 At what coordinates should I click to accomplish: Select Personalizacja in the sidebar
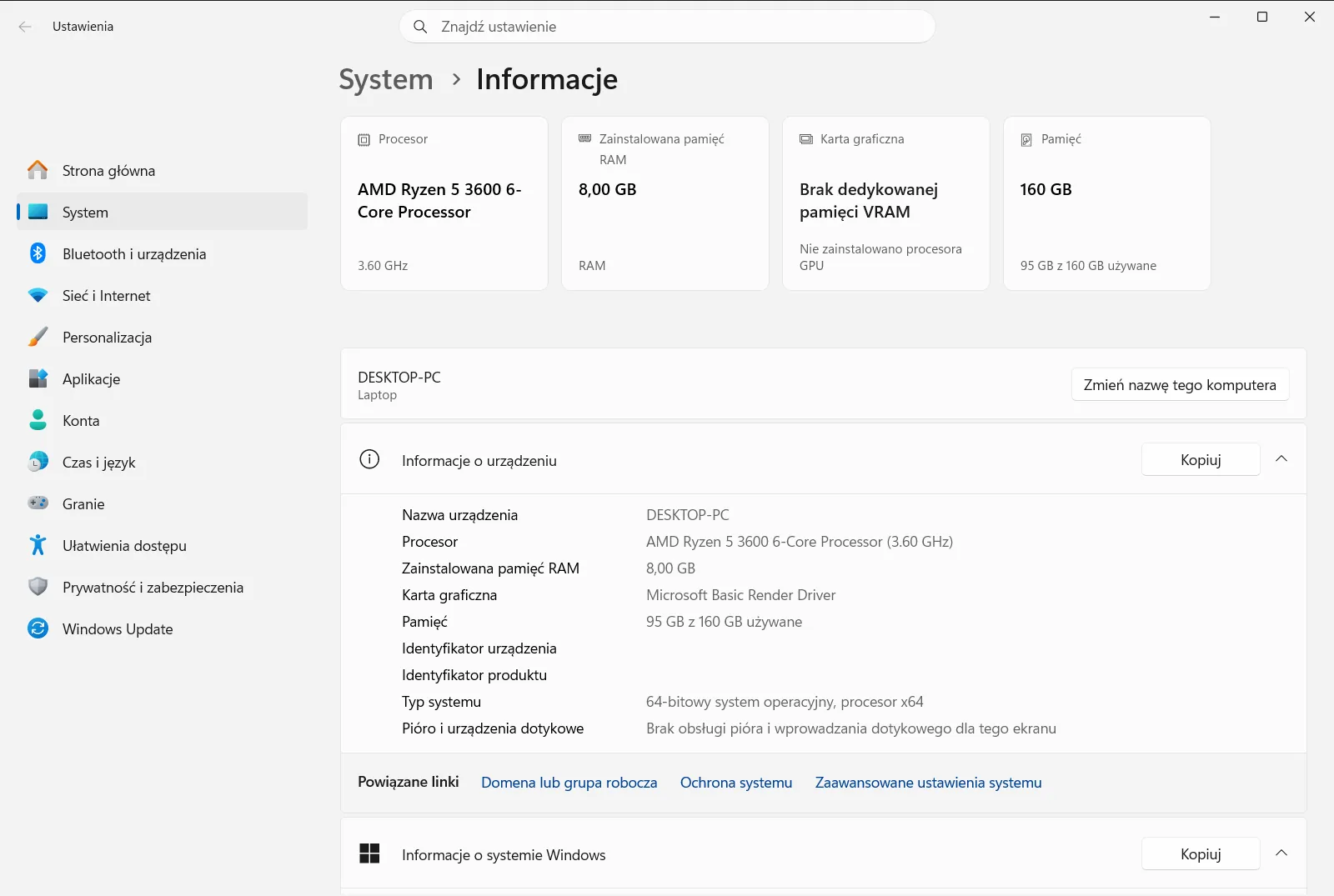163,337
